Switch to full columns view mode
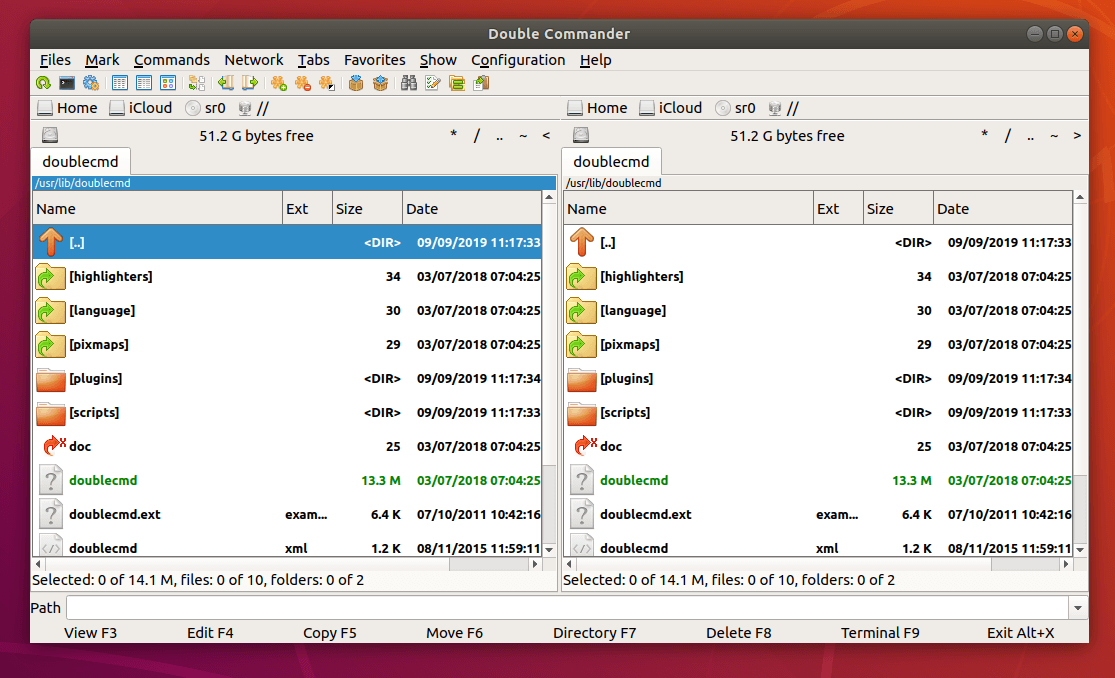 point(144,84)
